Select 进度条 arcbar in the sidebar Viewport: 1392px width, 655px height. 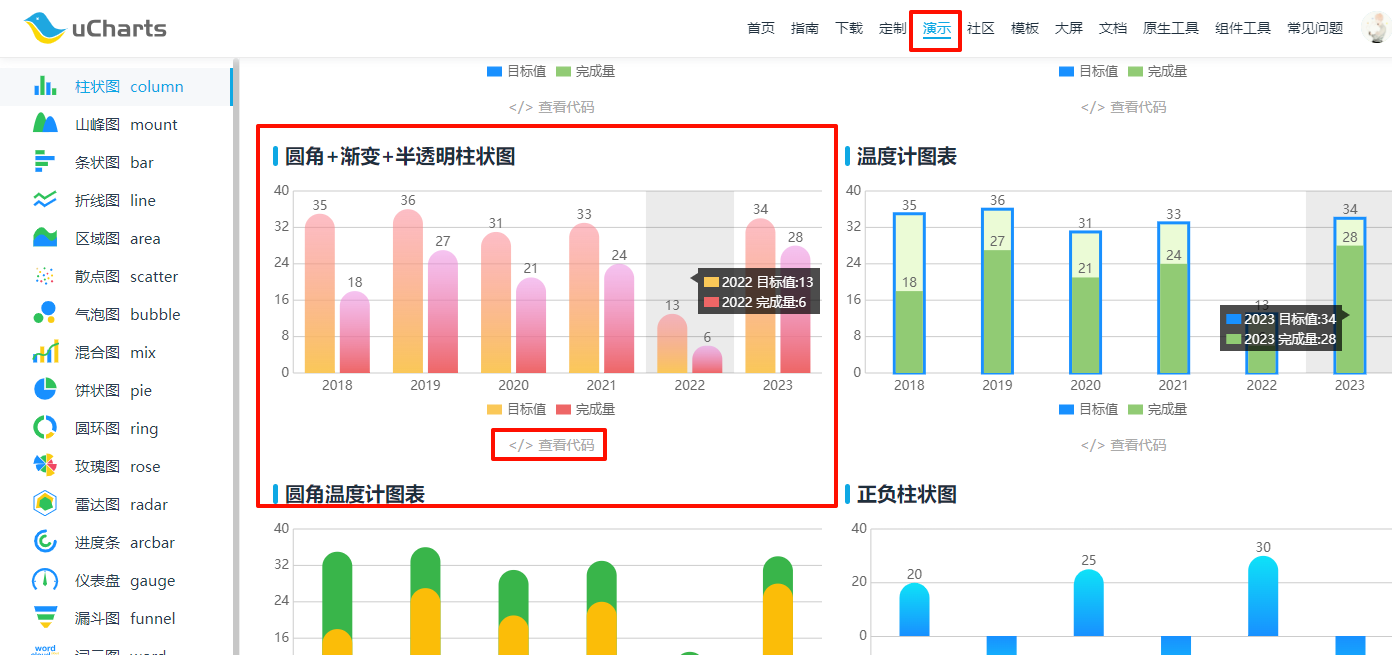click(116, 543)
